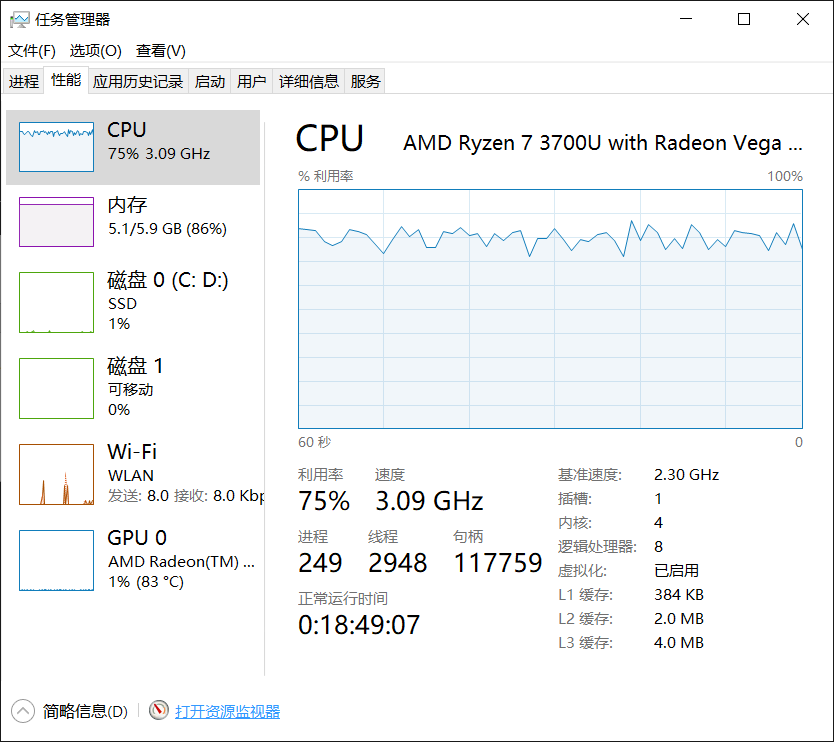The height and width of the screenshot is (742, 834).
Task: Open the 查看(V) menu
Action: click(160, 51)
